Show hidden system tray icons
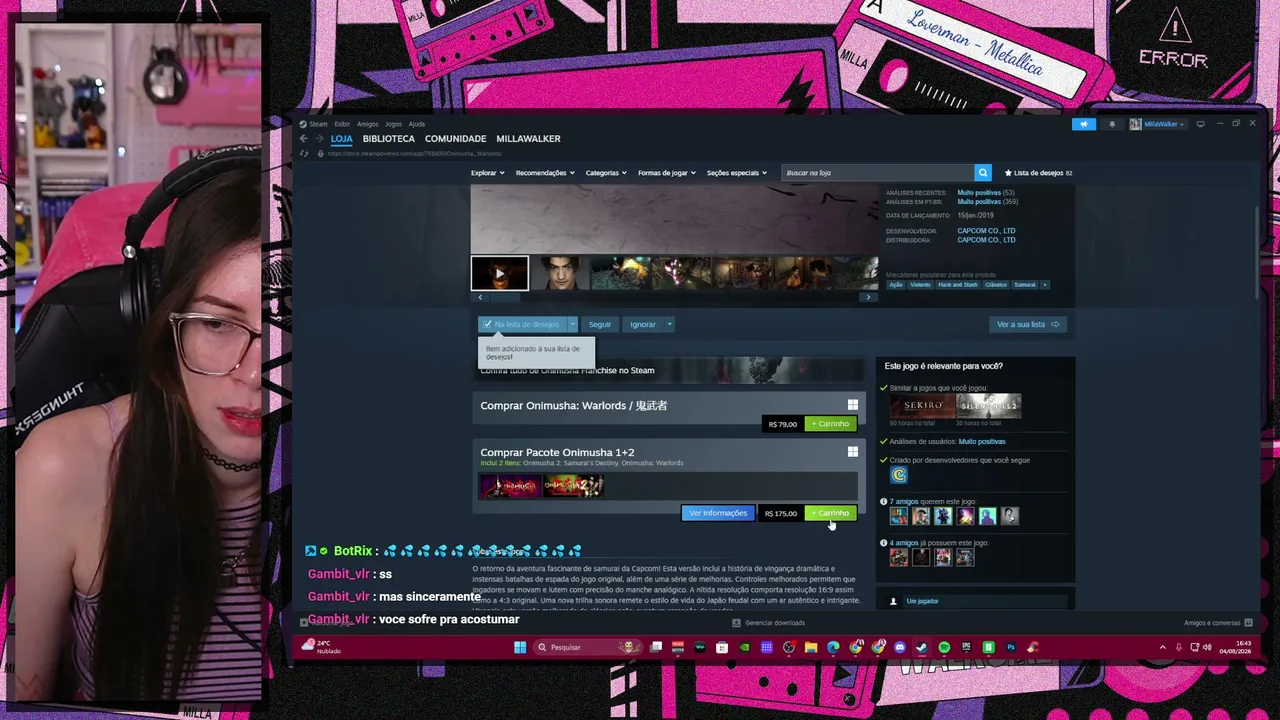Viewport: 1280px width, 720px height. tap(1162, 647)
